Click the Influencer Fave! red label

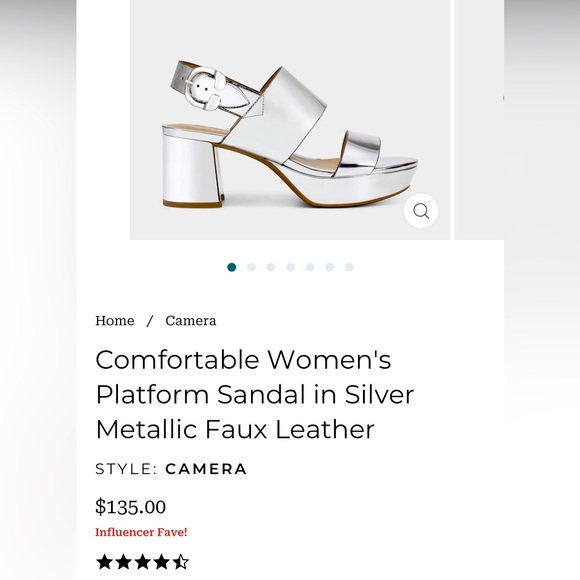pyautogui.click(x=141, y=532)
